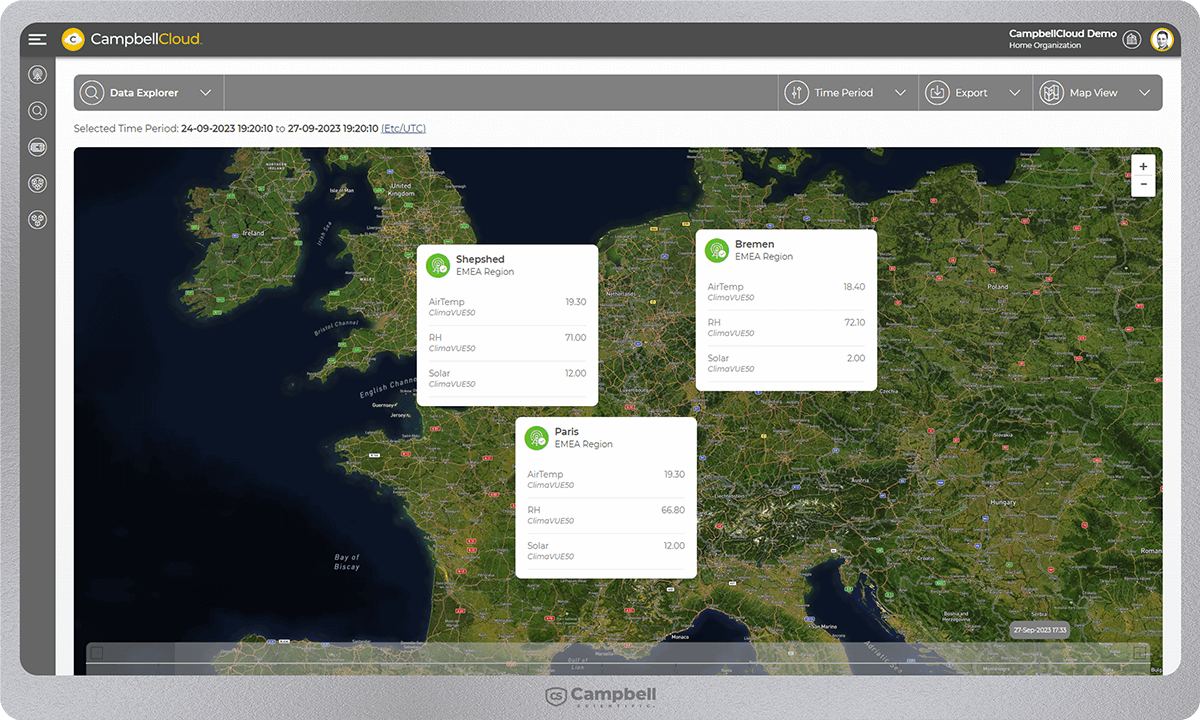Click the Paris station green icon
The width and height of the screenshot is (1200, 720).
[536, 438]
